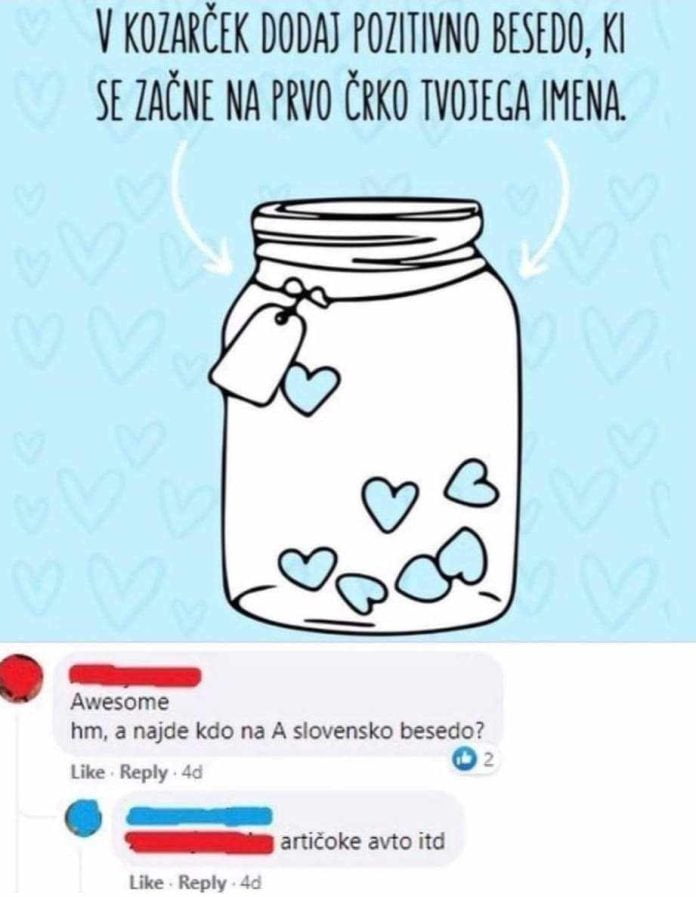Click the redacted red commenter name
696x897 pixels.
pos(134,675)
